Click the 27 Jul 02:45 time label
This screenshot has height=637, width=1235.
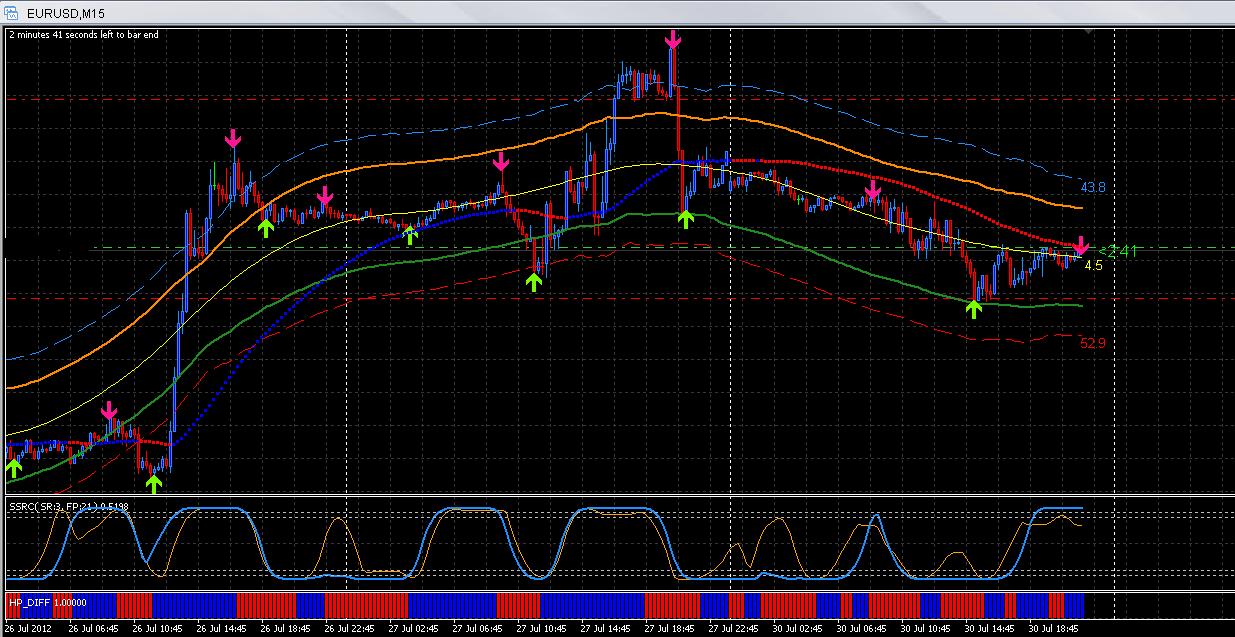click(416, 630)
